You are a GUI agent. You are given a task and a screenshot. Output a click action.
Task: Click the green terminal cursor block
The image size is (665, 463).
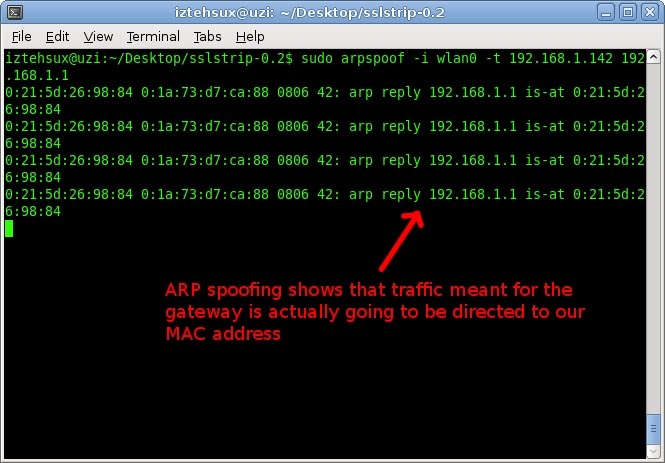[9, 229]
